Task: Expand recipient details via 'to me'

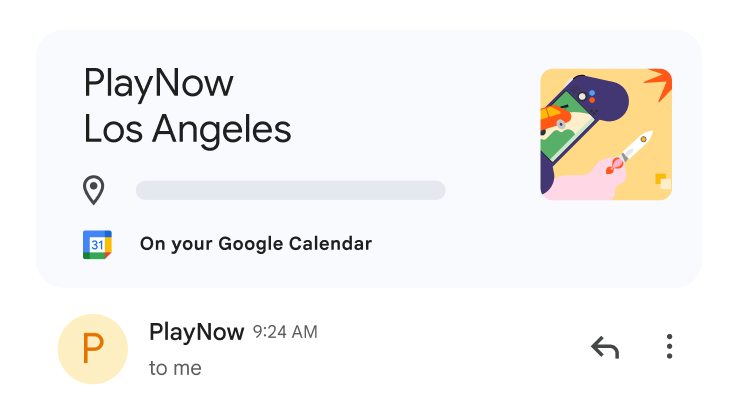Action: click(175, 368)
